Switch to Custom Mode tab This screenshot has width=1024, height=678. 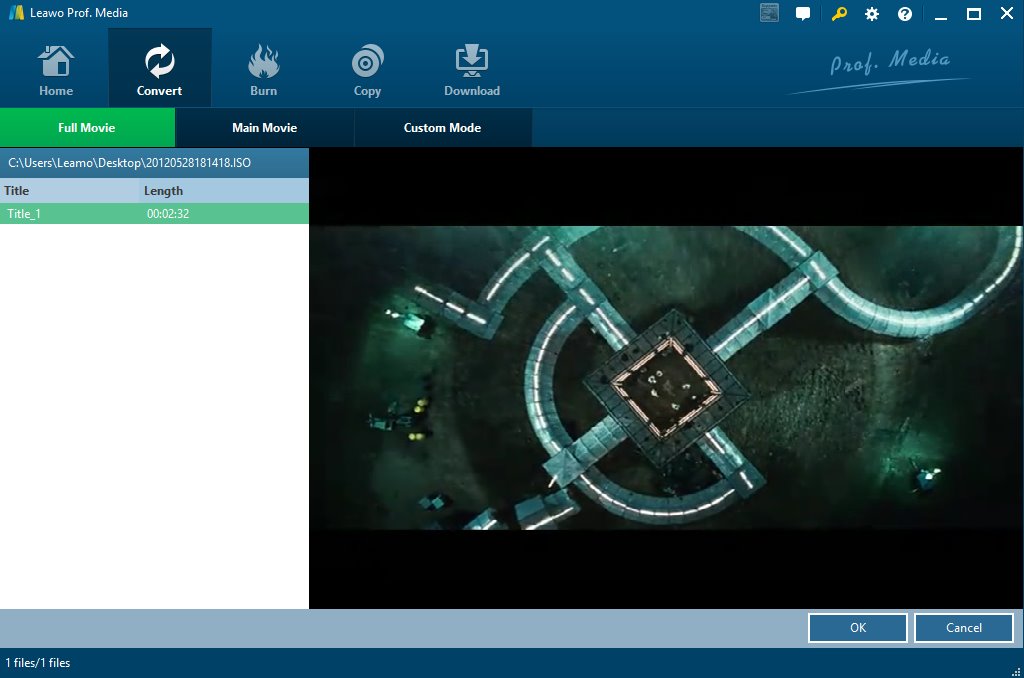(442, 128)
